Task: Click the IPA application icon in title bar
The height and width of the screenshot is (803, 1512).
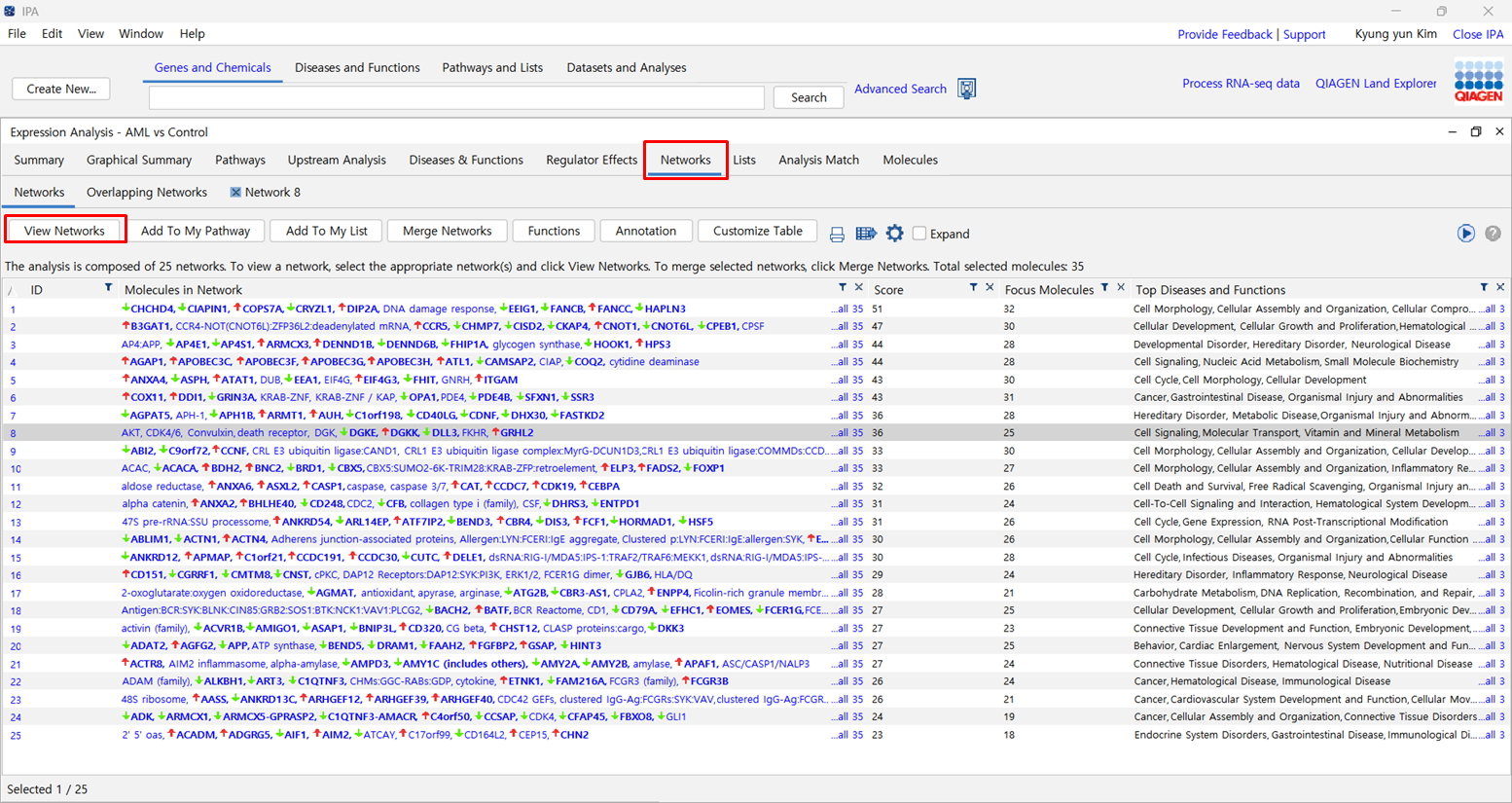Action: point(10,11)
